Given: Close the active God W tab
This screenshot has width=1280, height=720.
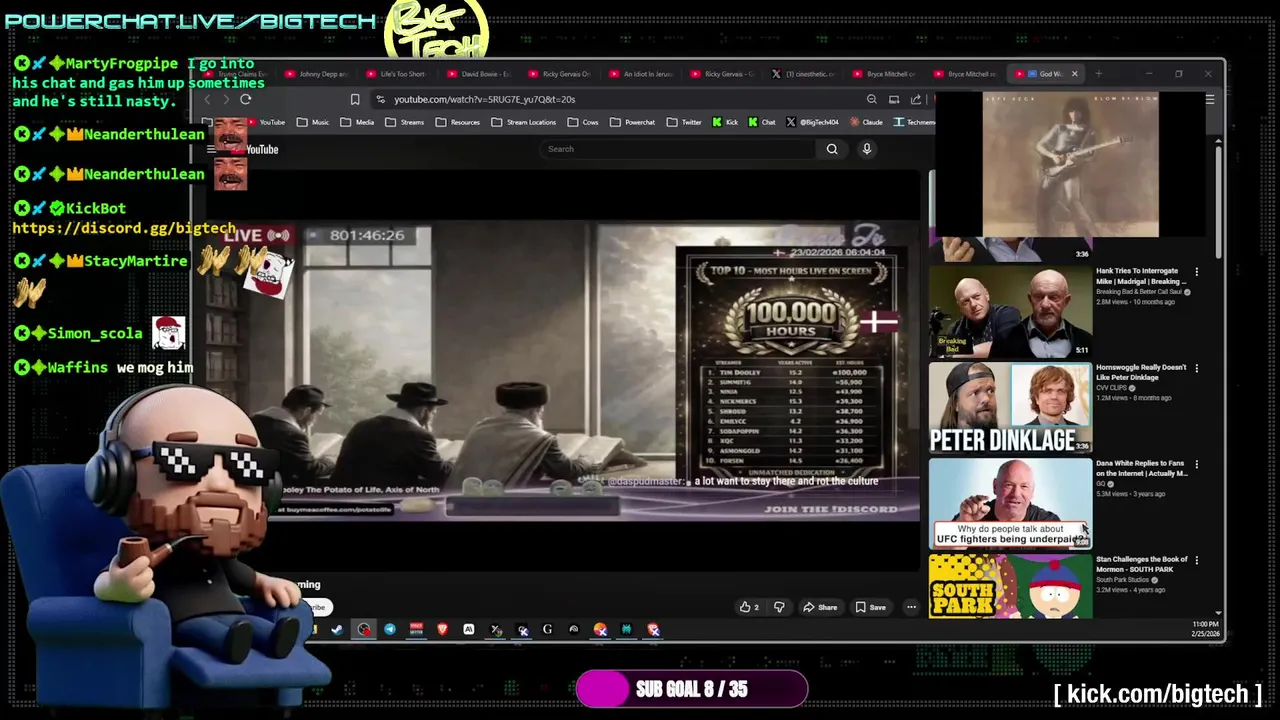Looking at the screenshot, I should click(x=1075, y=73).
